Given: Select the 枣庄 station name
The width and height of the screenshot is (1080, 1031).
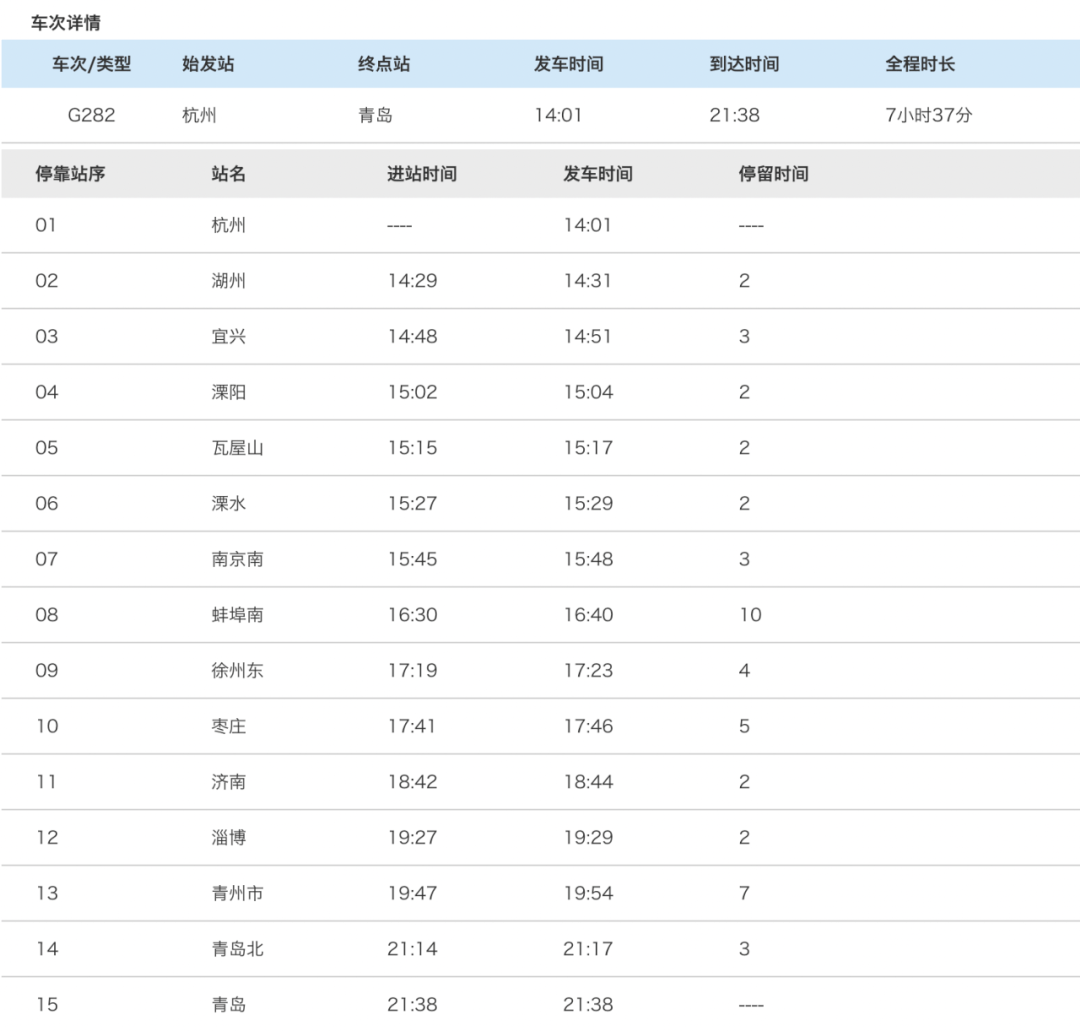Looking at the screenshot, I should click(x=228, y=726).
